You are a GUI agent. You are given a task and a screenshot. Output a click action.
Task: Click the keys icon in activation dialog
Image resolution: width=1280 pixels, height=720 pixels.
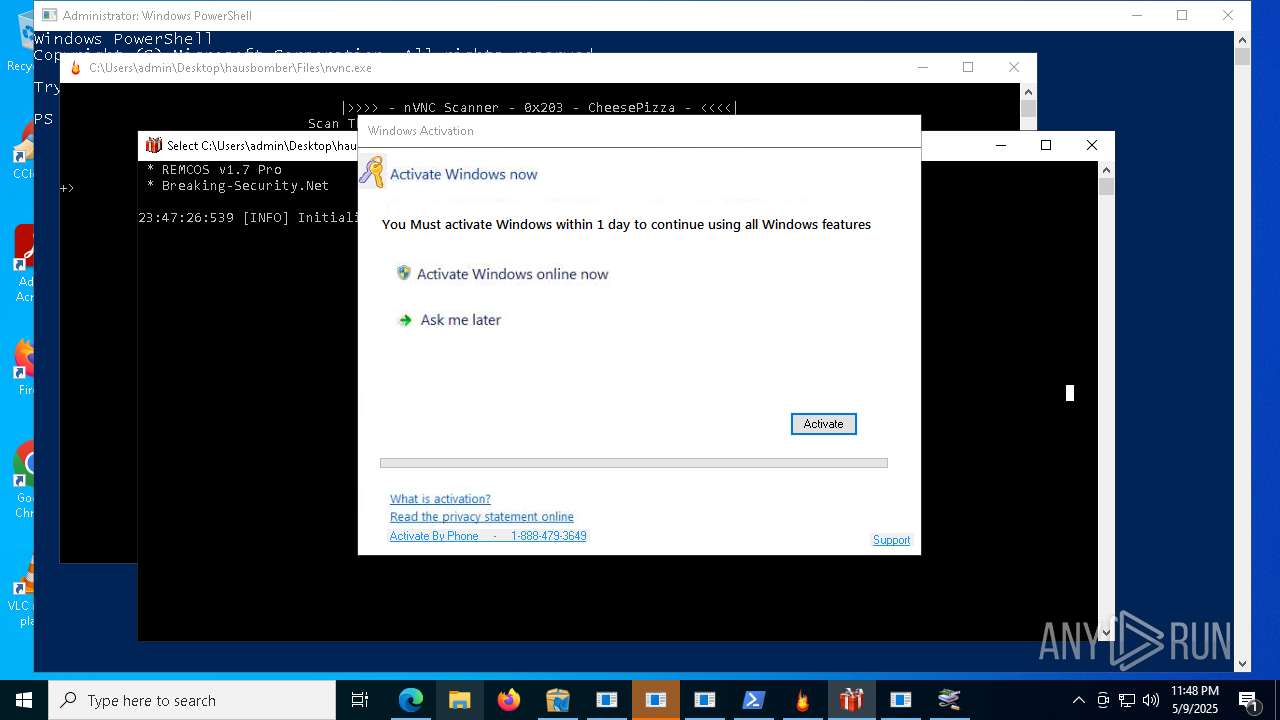point(372,172)
